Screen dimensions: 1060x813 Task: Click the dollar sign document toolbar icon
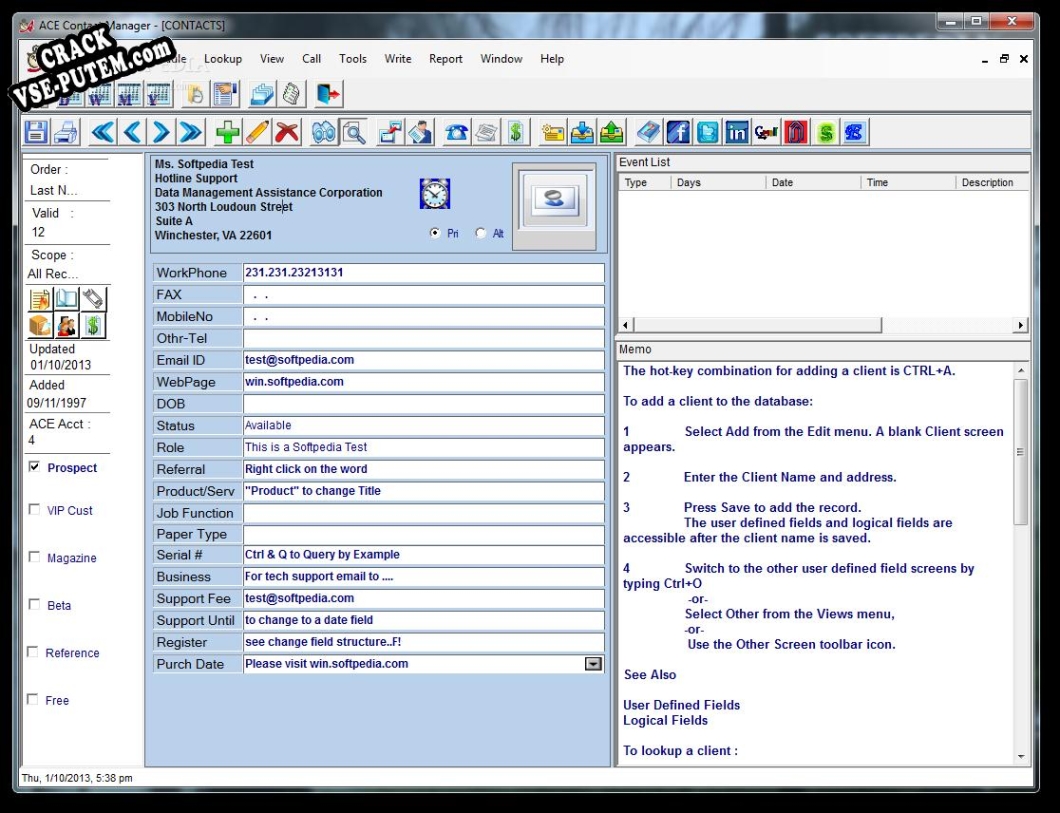(516, 132)
